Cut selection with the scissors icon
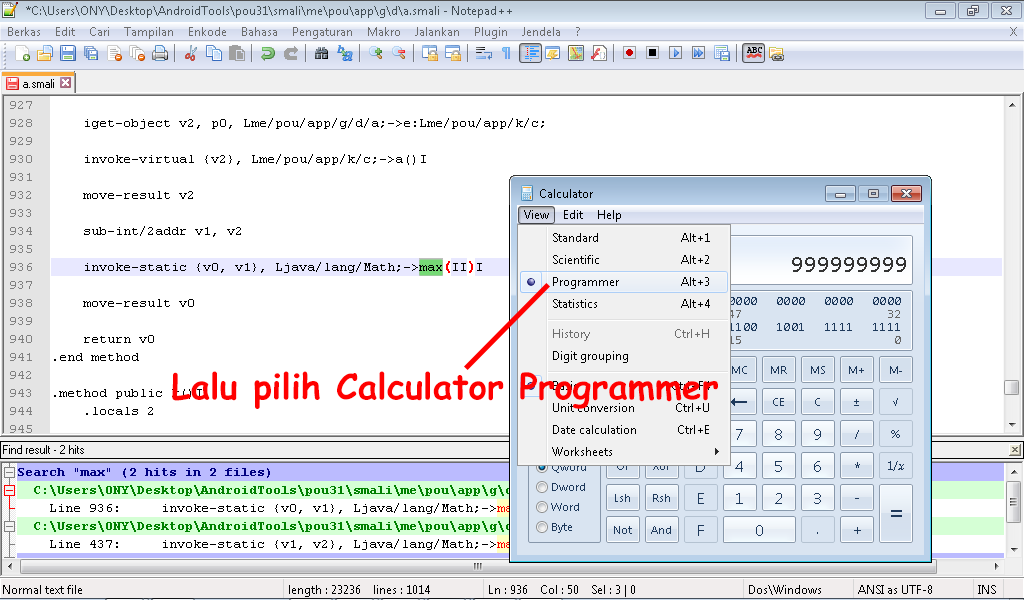Viewport: 1024px width, 600px height. (191, 54)
